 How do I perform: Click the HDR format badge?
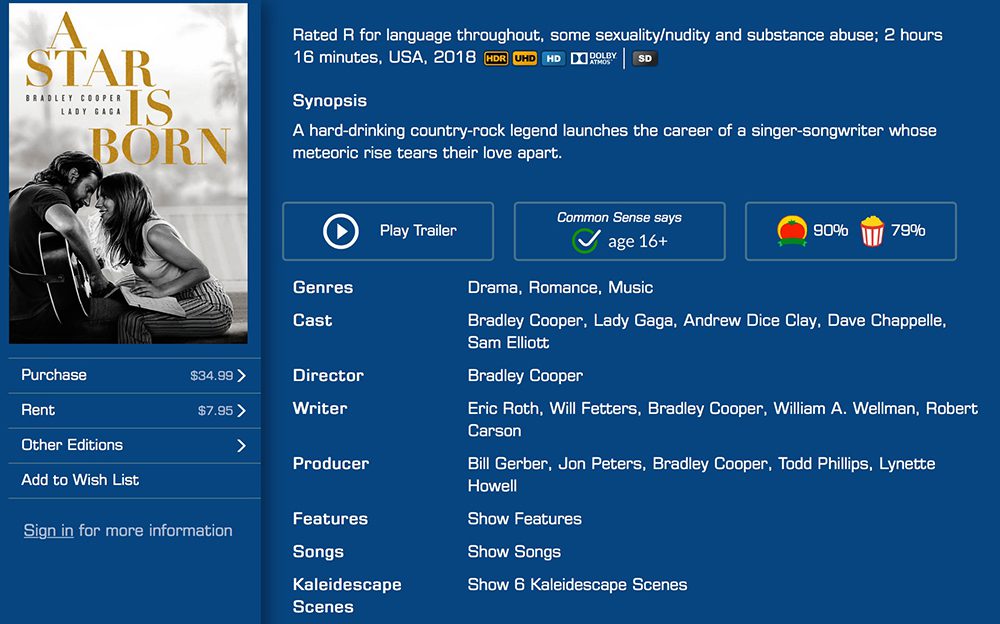pos(496,59)
